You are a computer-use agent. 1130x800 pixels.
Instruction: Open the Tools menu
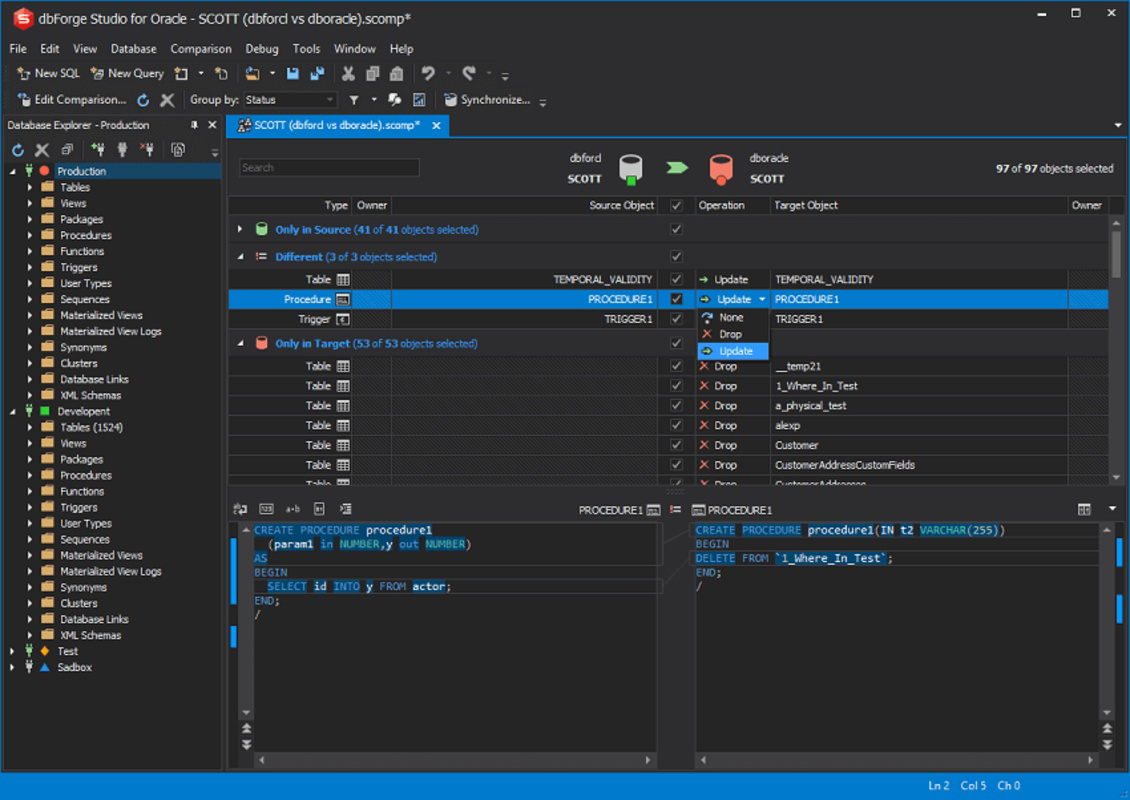coord(306,48)
